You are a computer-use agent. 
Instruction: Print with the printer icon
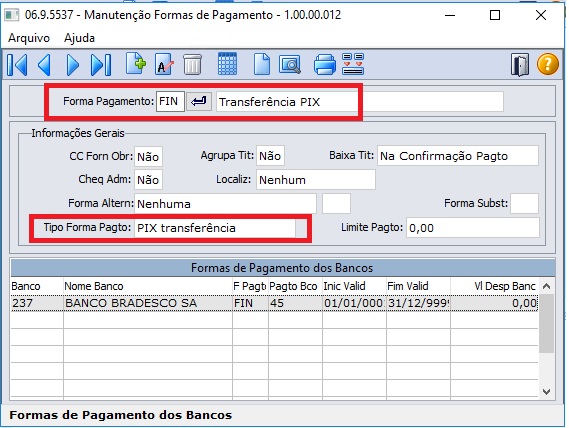[x=324, y=65]
